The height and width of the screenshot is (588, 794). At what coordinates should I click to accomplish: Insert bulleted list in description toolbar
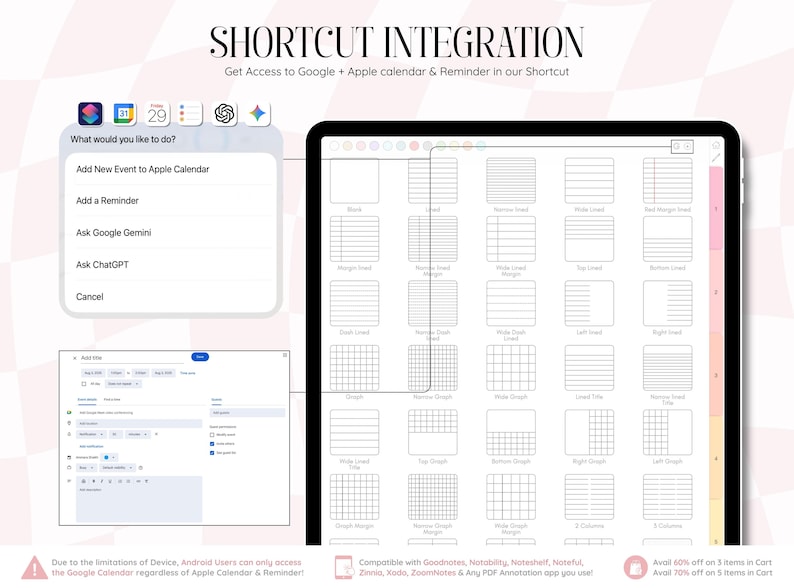128,481
